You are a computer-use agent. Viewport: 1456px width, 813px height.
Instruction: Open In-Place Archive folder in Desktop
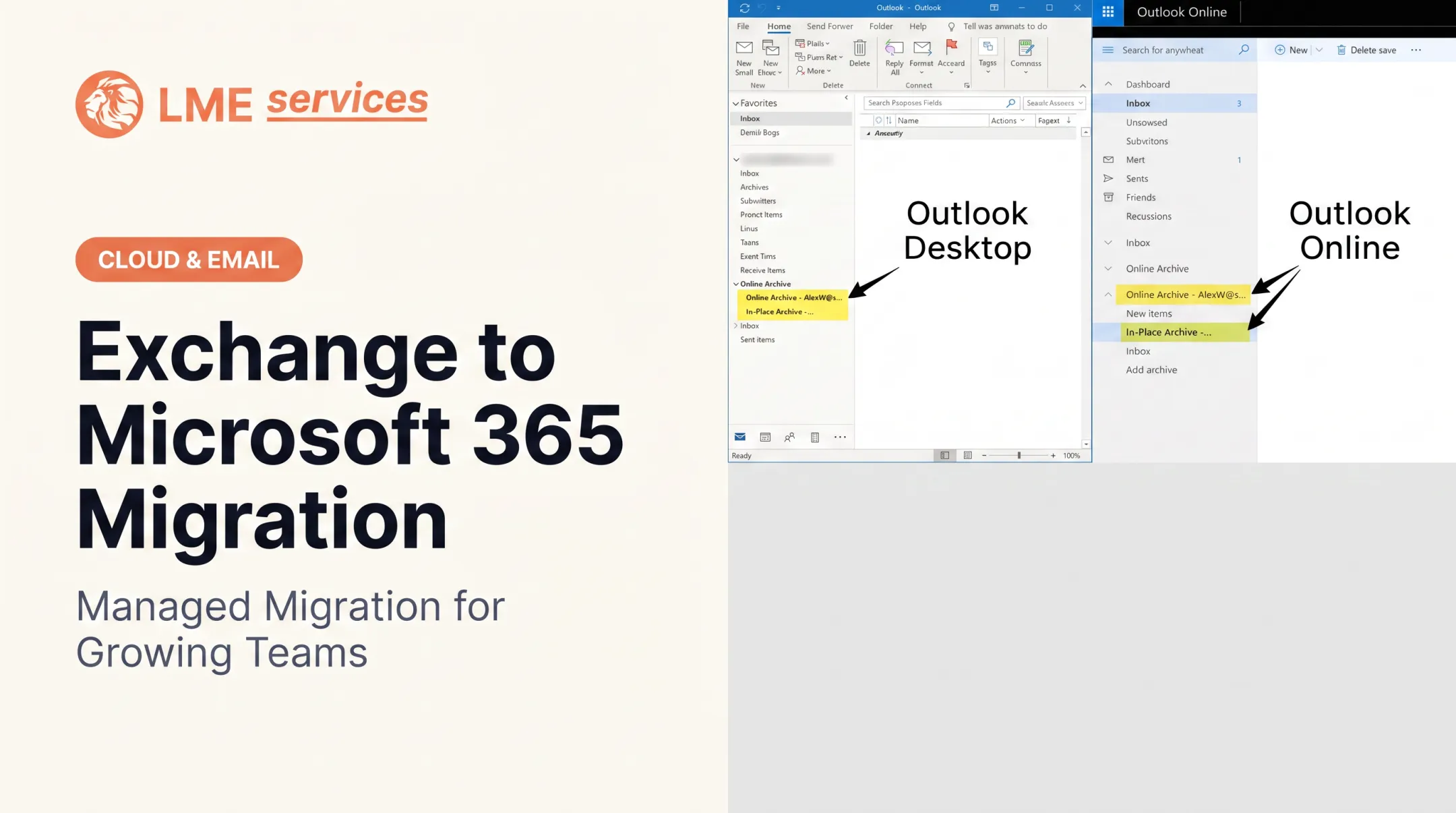click(x=793, y=311)
